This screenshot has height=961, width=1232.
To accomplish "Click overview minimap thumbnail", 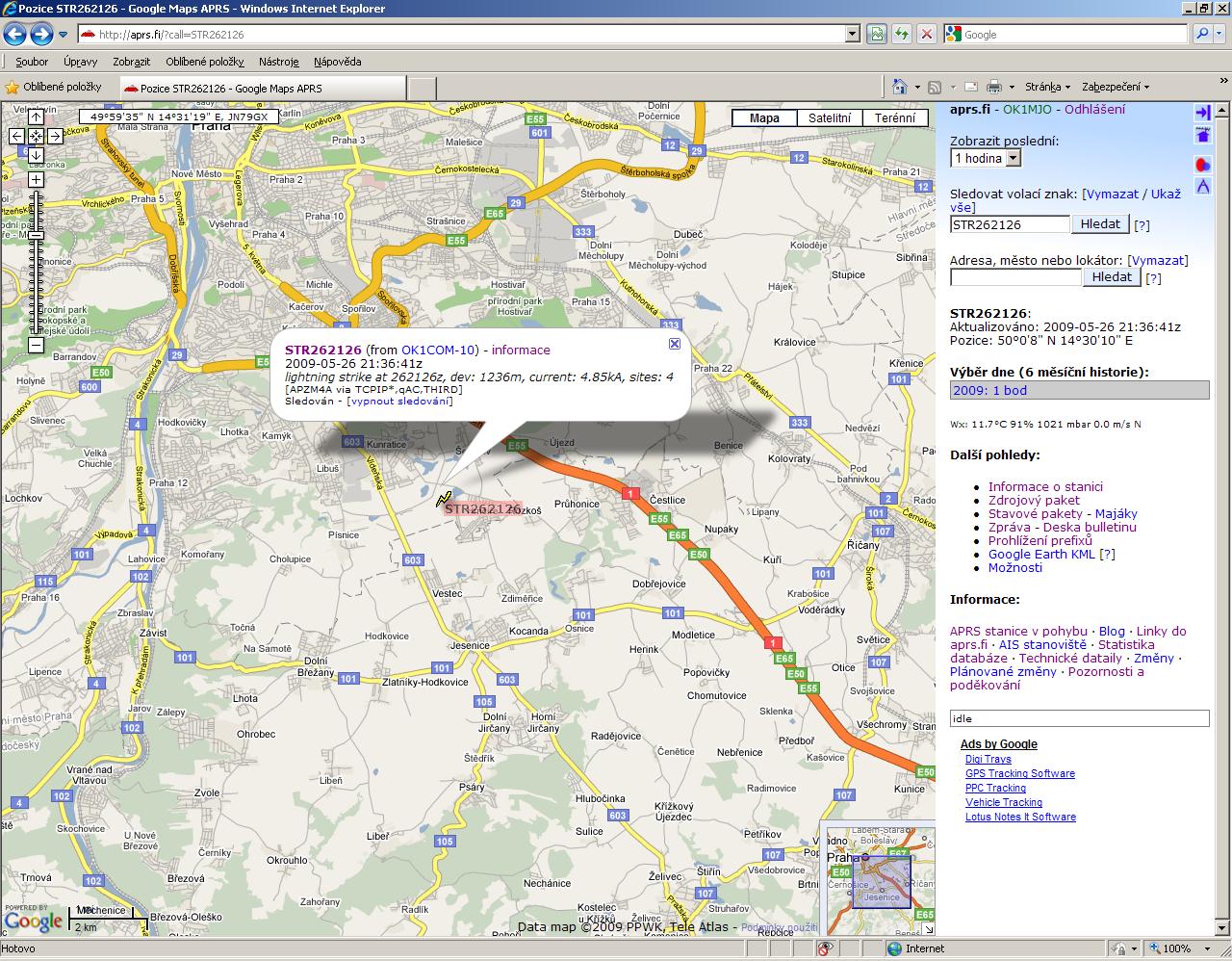I will coord(881,880).
